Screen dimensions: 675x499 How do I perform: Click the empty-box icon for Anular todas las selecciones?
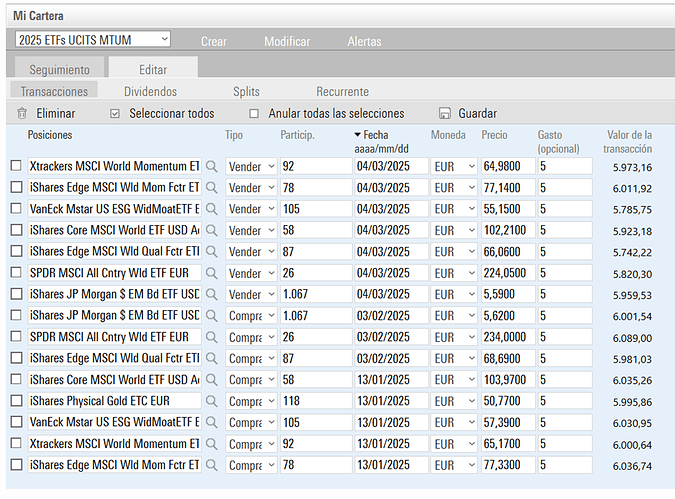(254, 114)
